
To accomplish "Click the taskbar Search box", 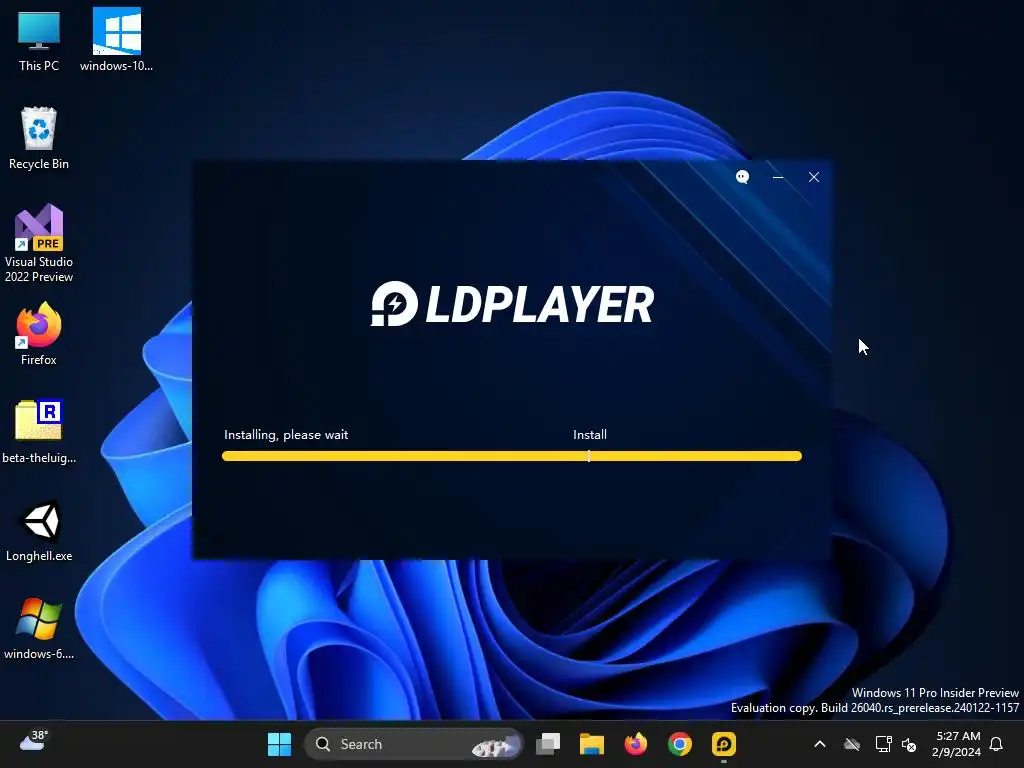I will (x=414, y=744).
